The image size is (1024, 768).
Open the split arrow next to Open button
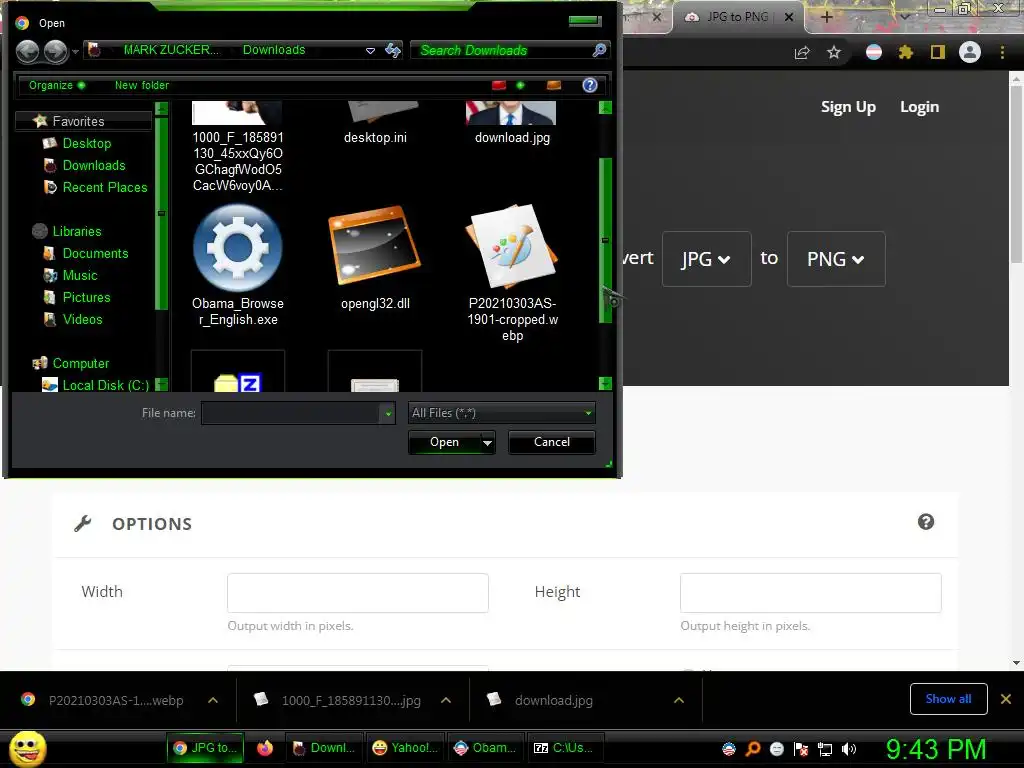487,443
